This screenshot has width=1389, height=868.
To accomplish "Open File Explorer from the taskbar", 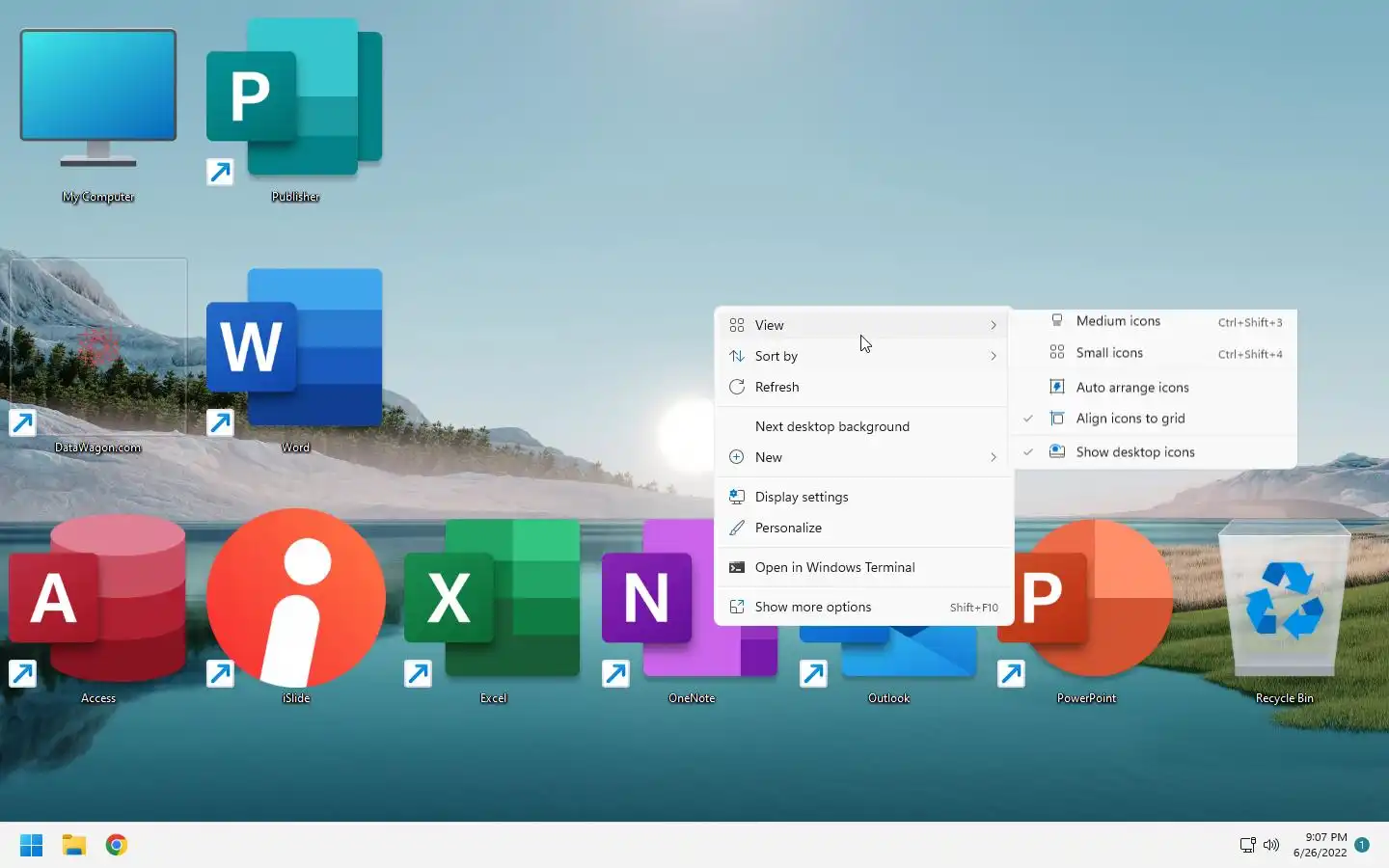I will pyautogui.click(x=74, y=845).
